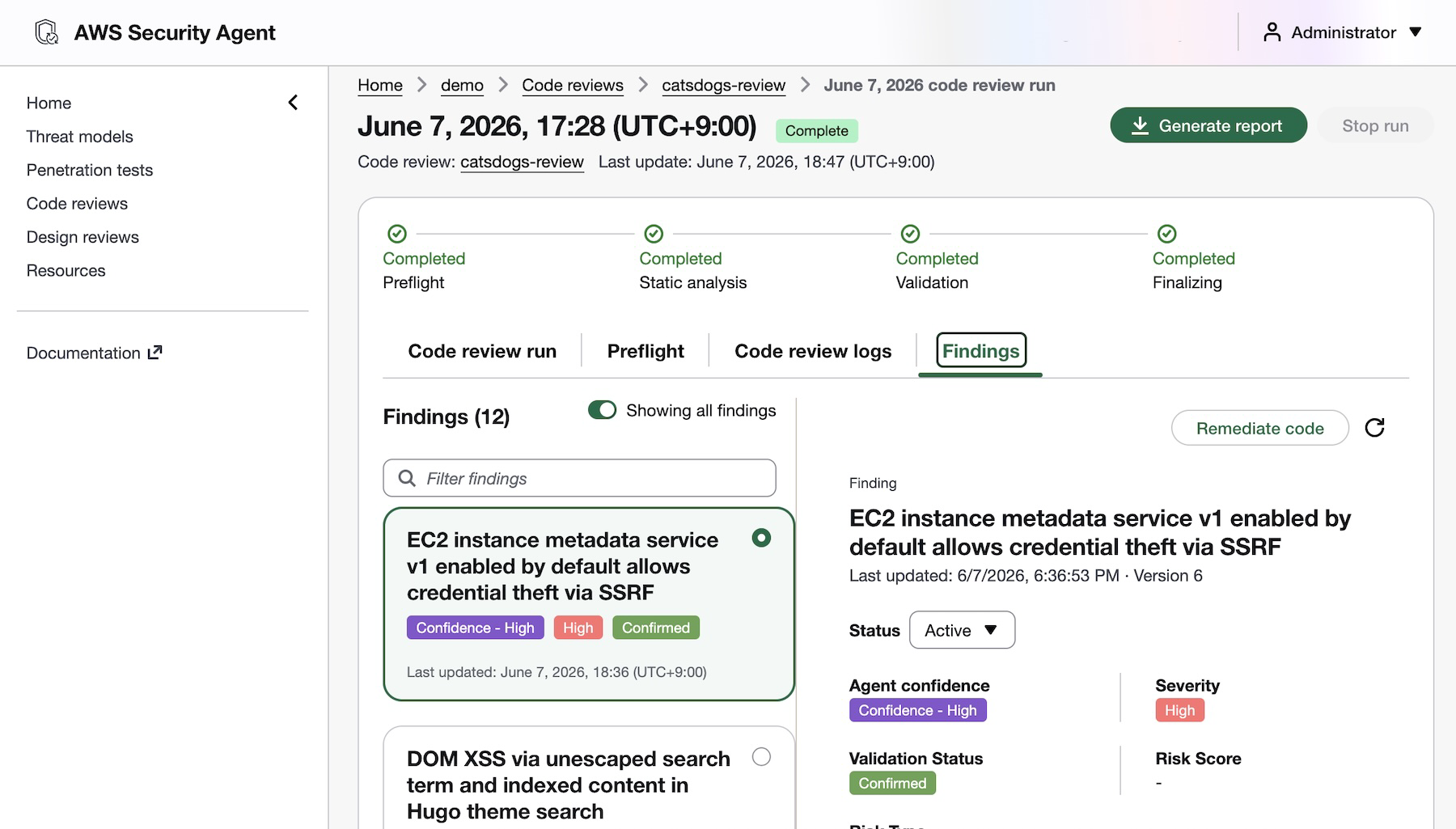Click the Preflight completed checkmark icon
This screenshot has width=1456, height=829.
point(396,234)
